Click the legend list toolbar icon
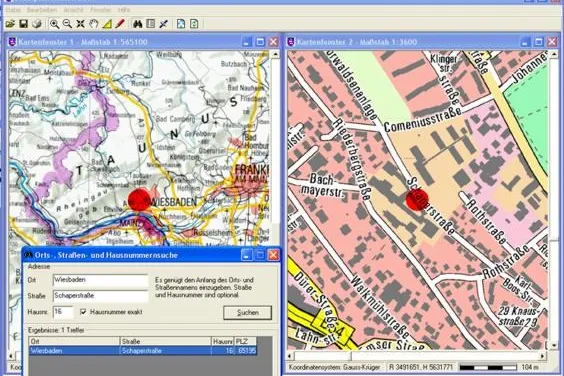The image size is (564, 376). coord(150,24)
